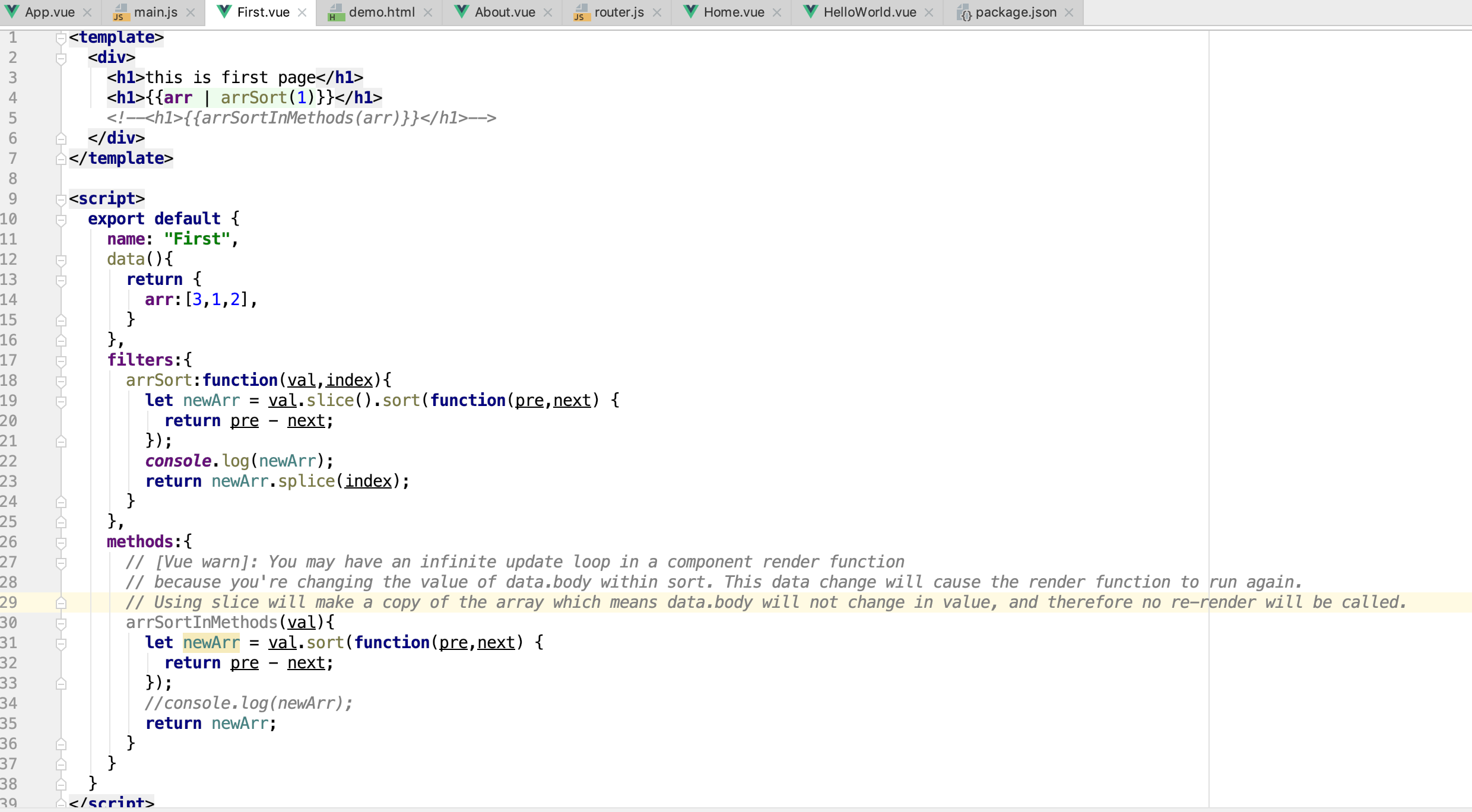
Task: Collapse the data() function fold marker
Action: coord(61,260)
